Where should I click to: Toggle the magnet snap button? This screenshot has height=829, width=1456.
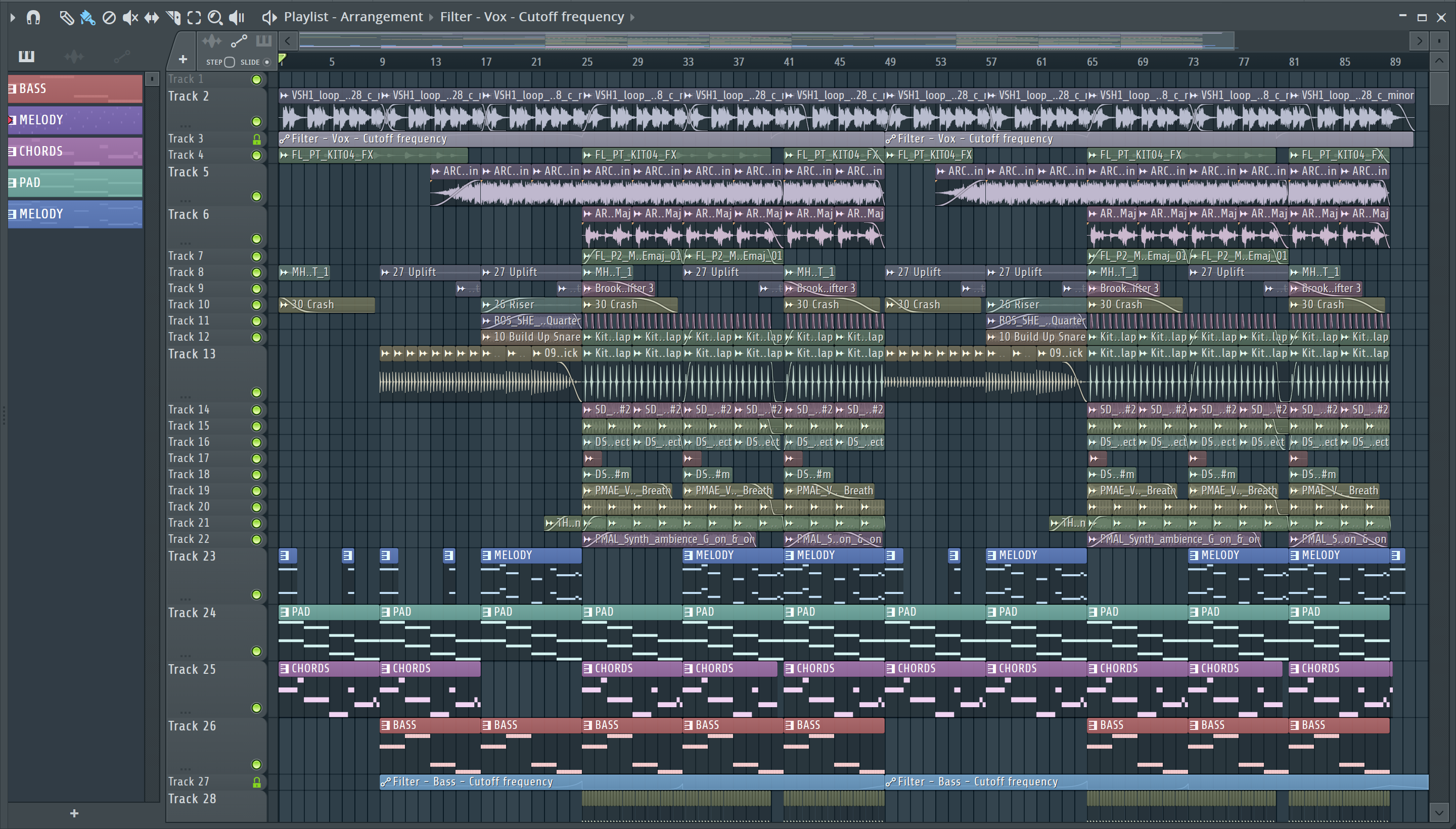click(33, 18)
